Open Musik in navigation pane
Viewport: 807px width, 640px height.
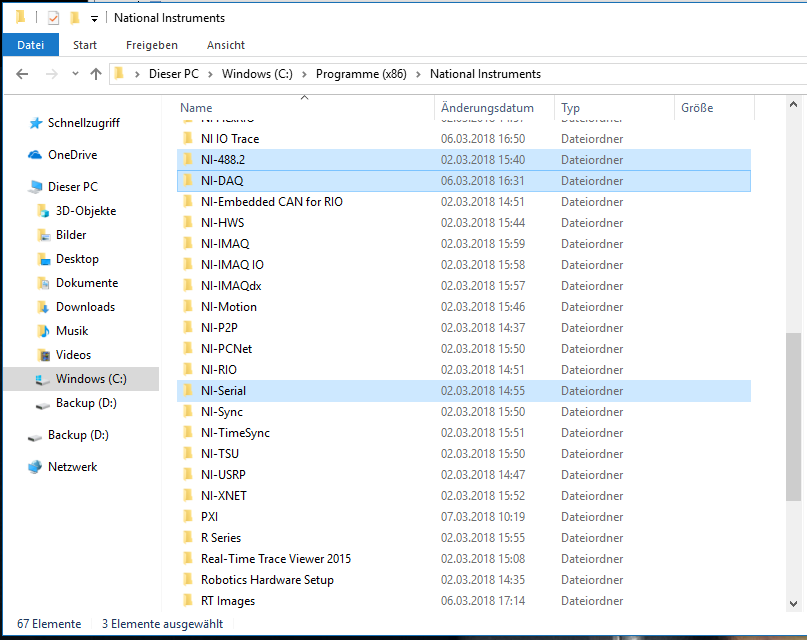[x=72, y=331]
